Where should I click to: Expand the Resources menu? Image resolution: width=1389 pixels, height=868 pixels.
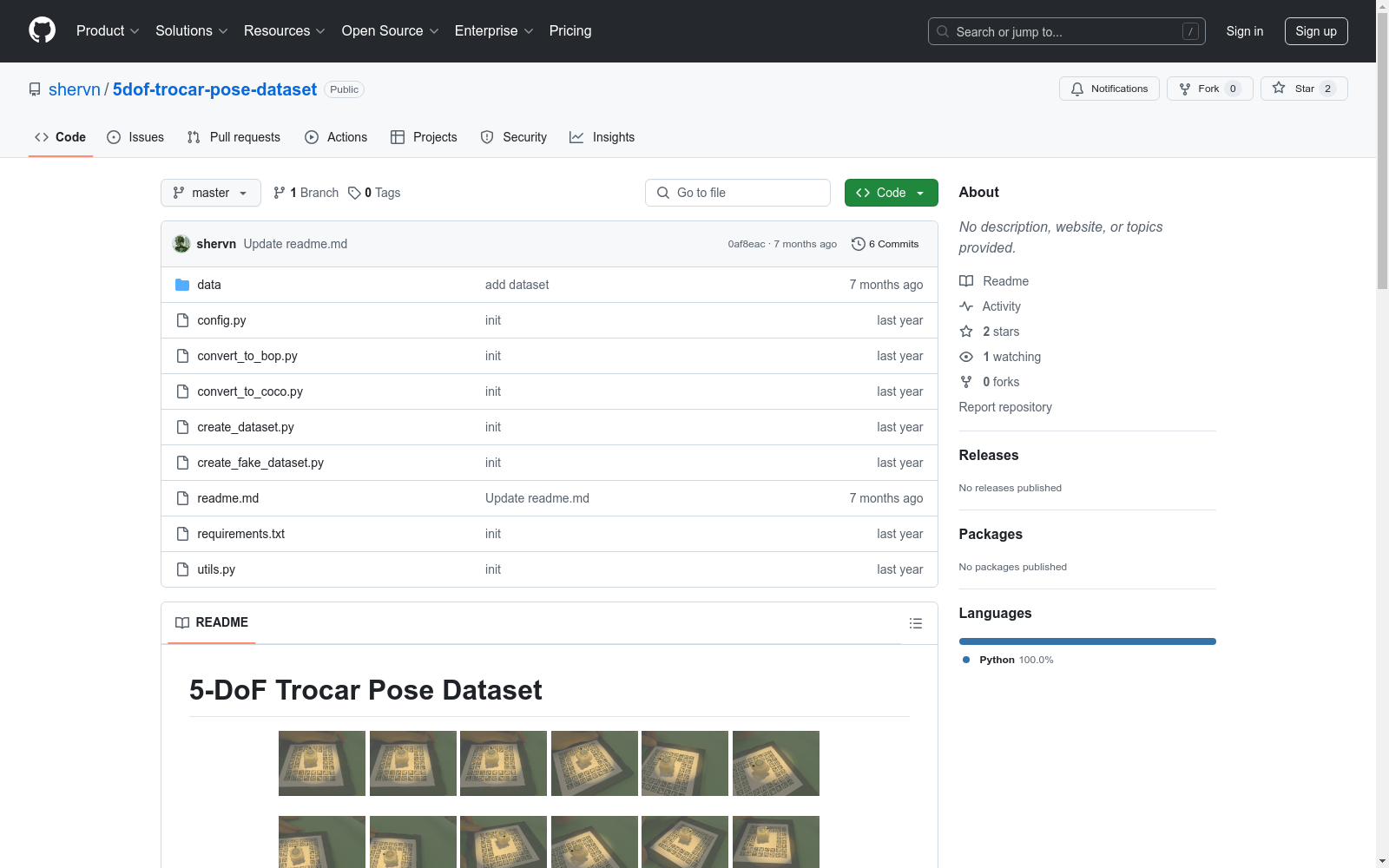tap(285, 31)
